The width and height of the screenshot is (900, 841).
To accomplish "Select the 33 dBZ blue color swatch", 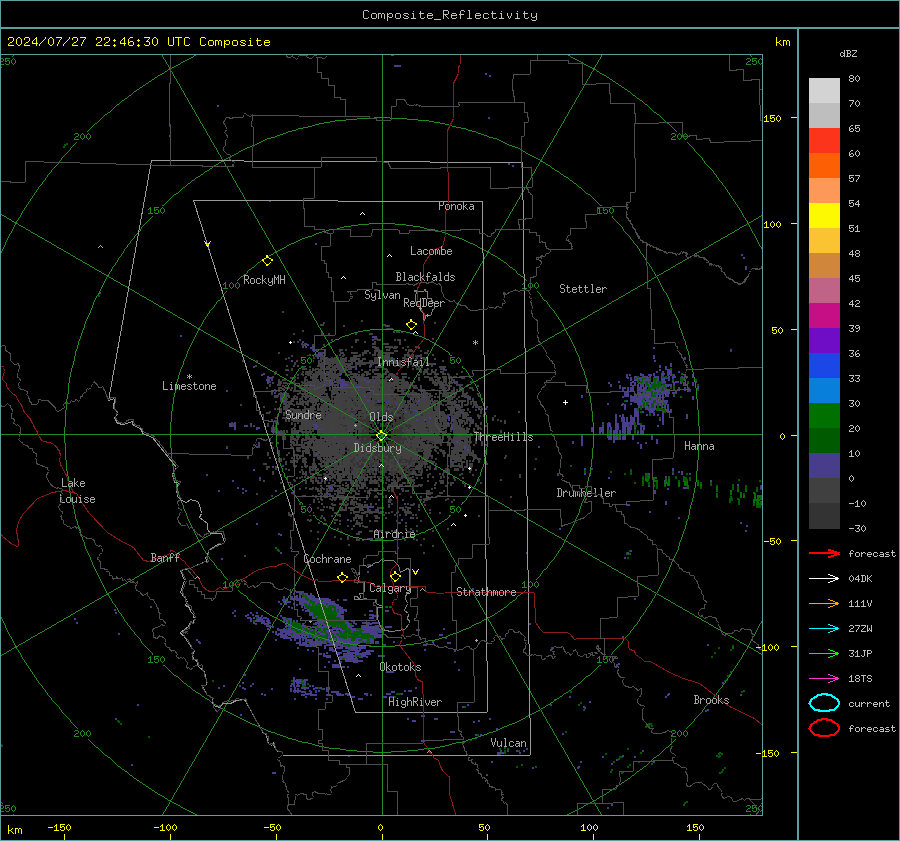I will coord(824,366).
